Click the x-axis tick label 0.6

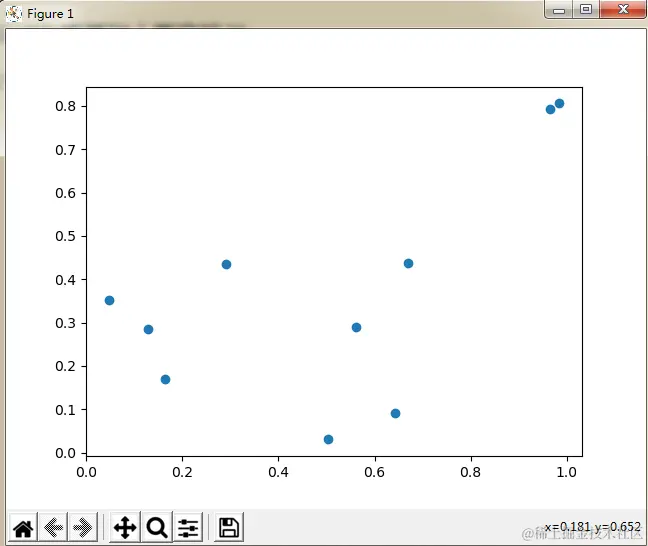[375, 472]
